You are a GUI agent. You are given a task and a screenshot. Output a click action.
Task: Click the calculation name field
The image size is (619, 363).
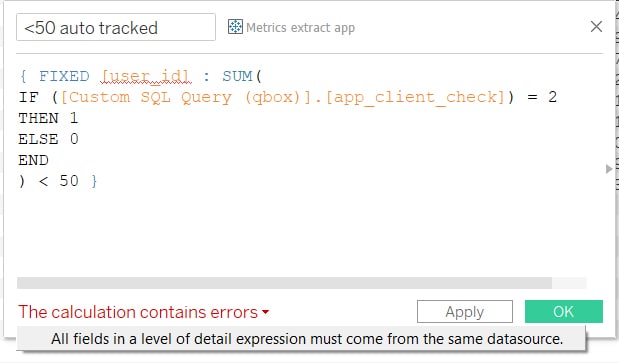tap(116, 27)
